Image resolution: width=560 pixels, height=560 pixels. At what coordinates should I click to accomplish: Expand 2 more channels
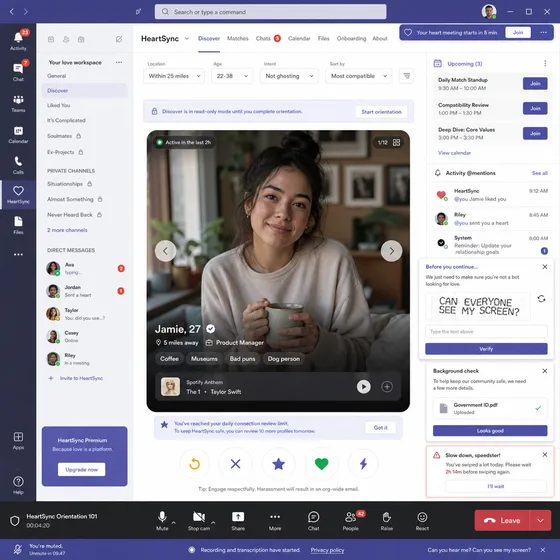(67, 230)
